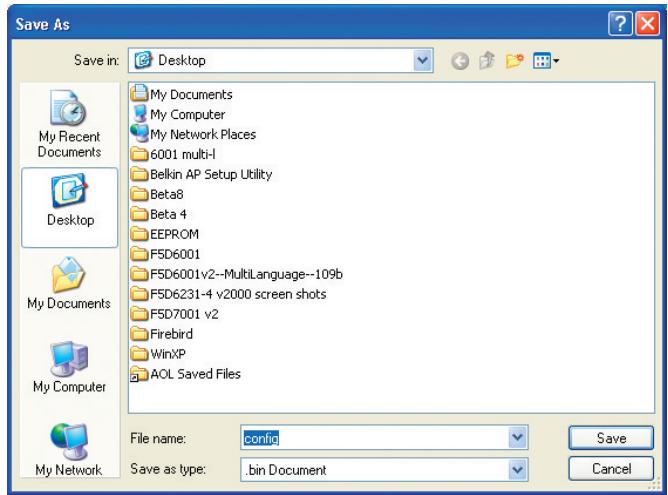Click the WinXP folder name text
The width and height of the screenshot is (668, 495).
(x=168, y=354)
